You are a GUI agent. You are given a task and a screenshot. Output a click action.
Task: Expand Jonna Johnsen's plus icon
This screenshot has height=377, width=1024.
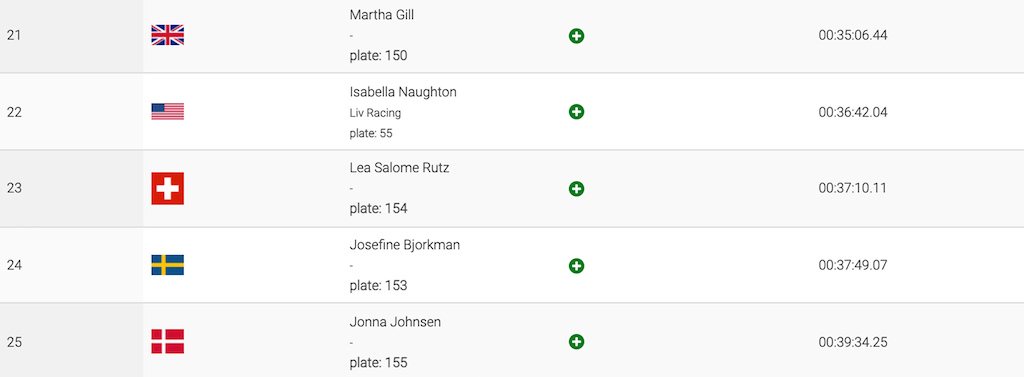tap(576, 342)
